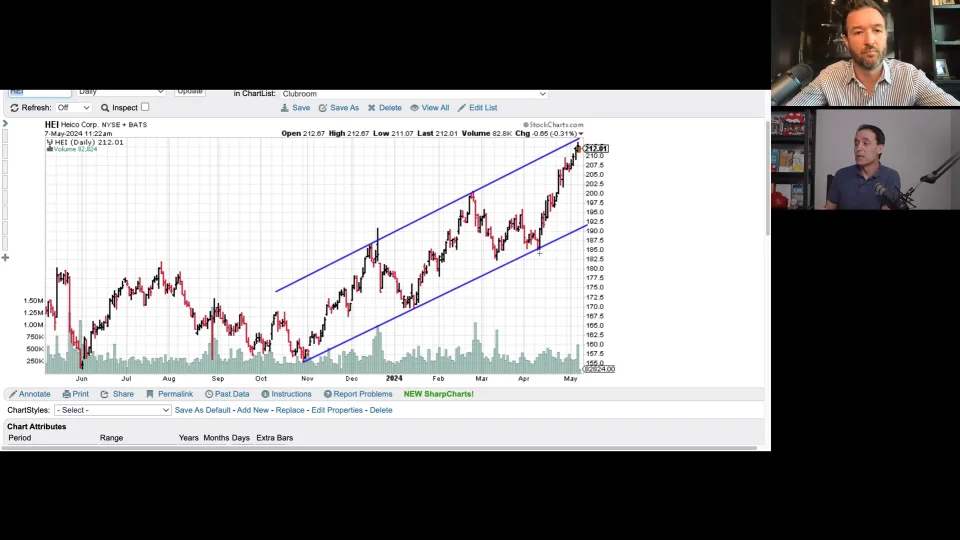Click the Annotate pencil icon
Viewport: 960px width, 540px height.
(13, 394)
